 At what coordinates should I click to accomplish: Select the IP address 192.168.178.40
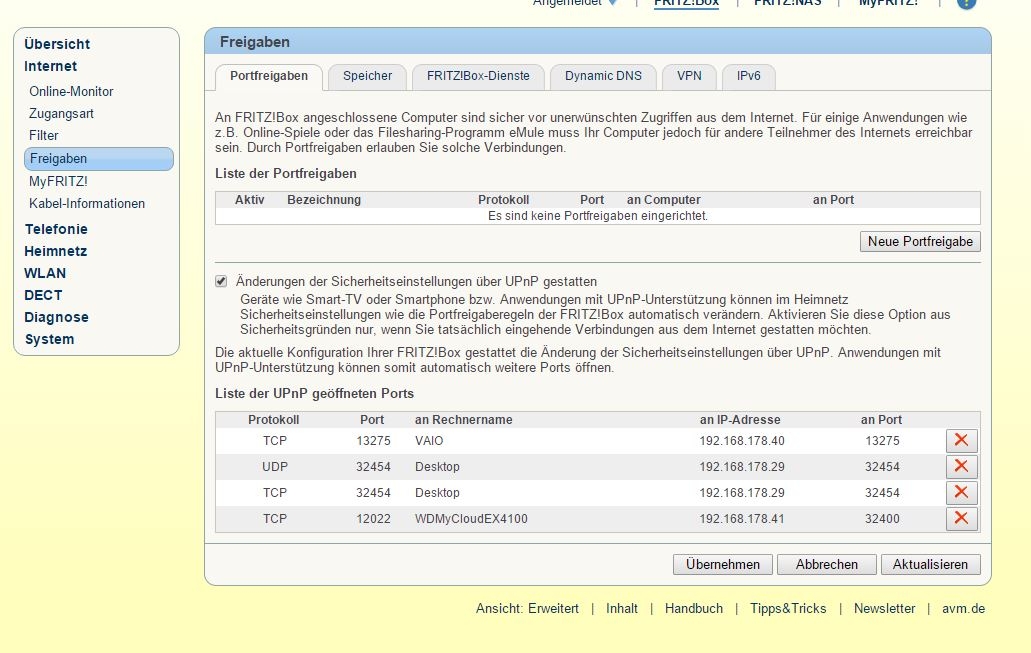tap(742, 441)
